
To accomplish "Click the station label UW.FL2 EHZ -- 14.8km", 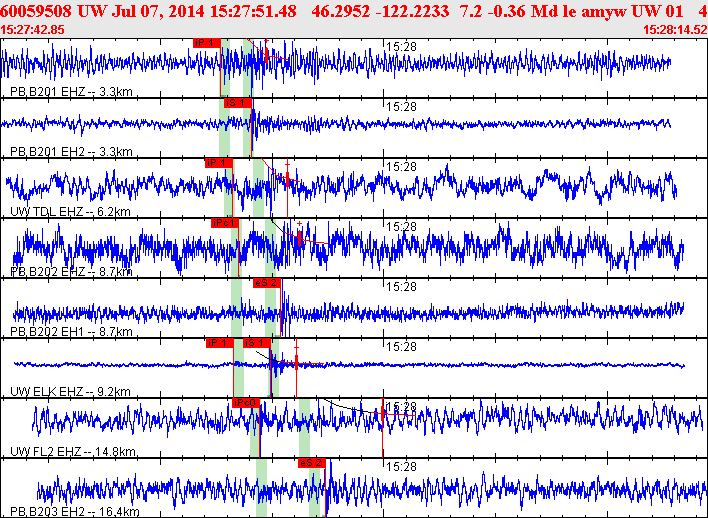I will click(73, 451).
